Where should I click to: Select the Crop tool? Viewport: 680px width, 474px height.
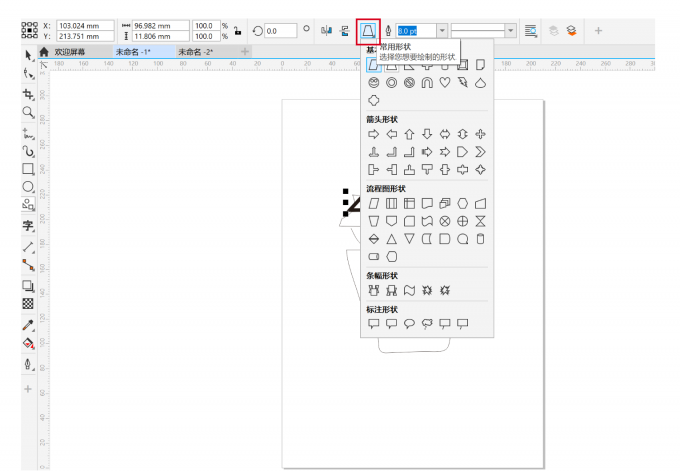(29, 93)
